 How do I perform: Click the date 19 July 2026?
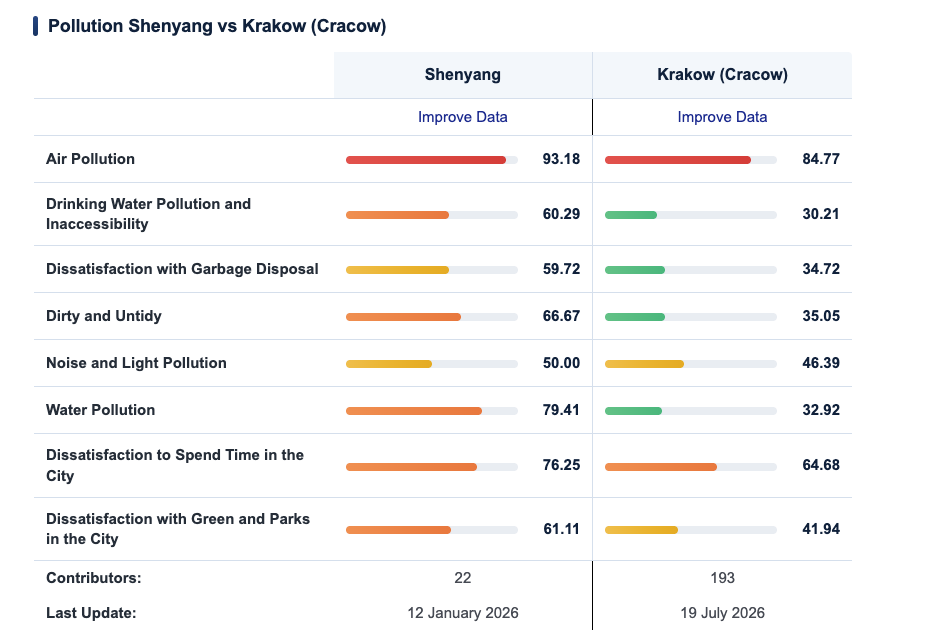pyautogui.click(x=722, y=614)
